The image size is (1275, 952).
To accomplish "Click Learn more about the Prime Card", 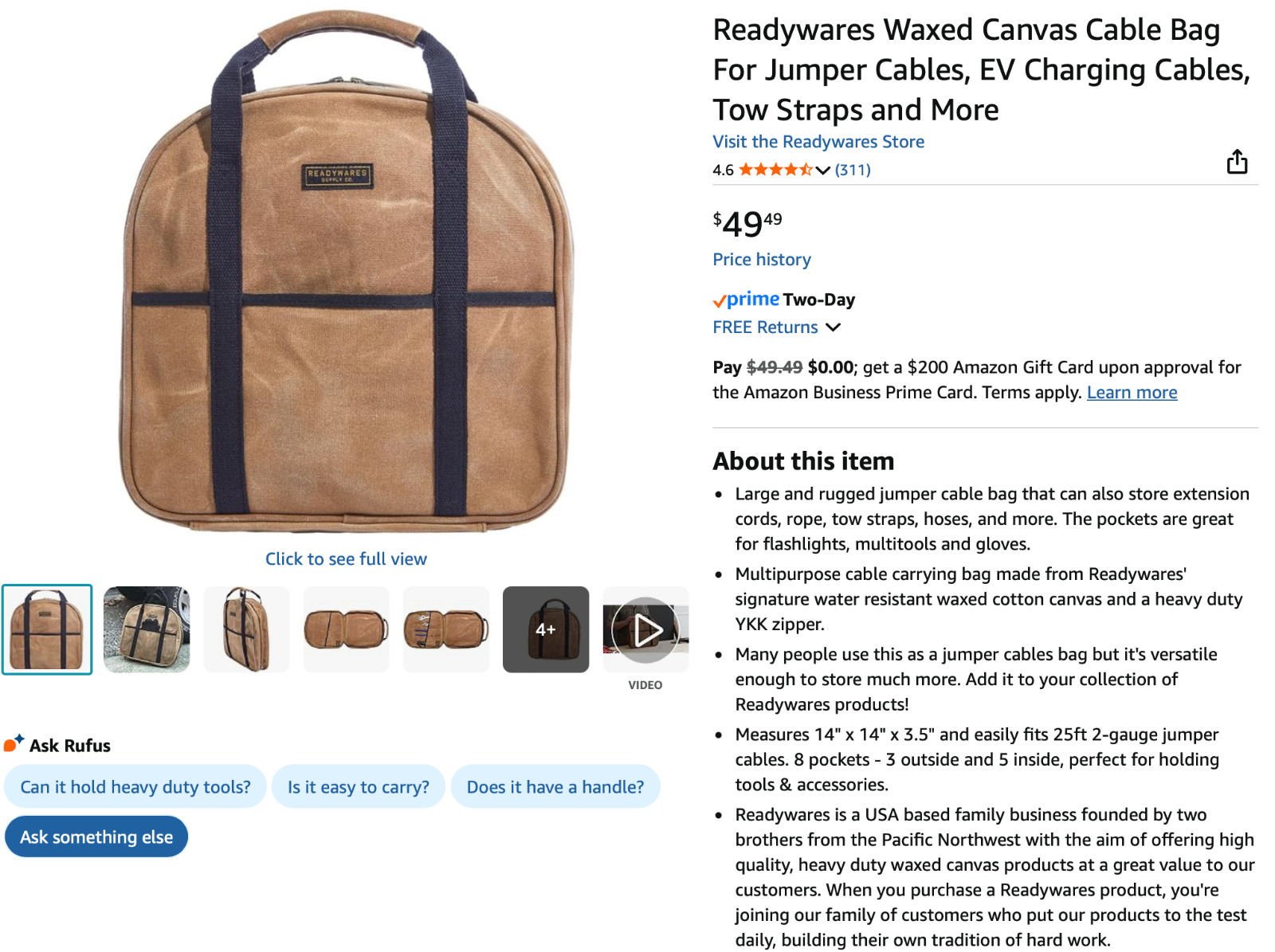I will (1132, 393).
